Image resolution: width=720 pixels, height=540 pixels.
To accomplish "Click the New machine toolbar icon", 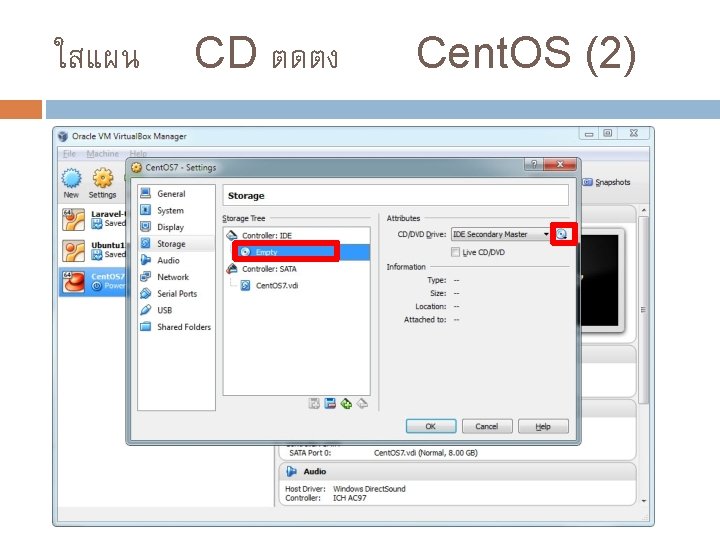I will click(71, 183).
